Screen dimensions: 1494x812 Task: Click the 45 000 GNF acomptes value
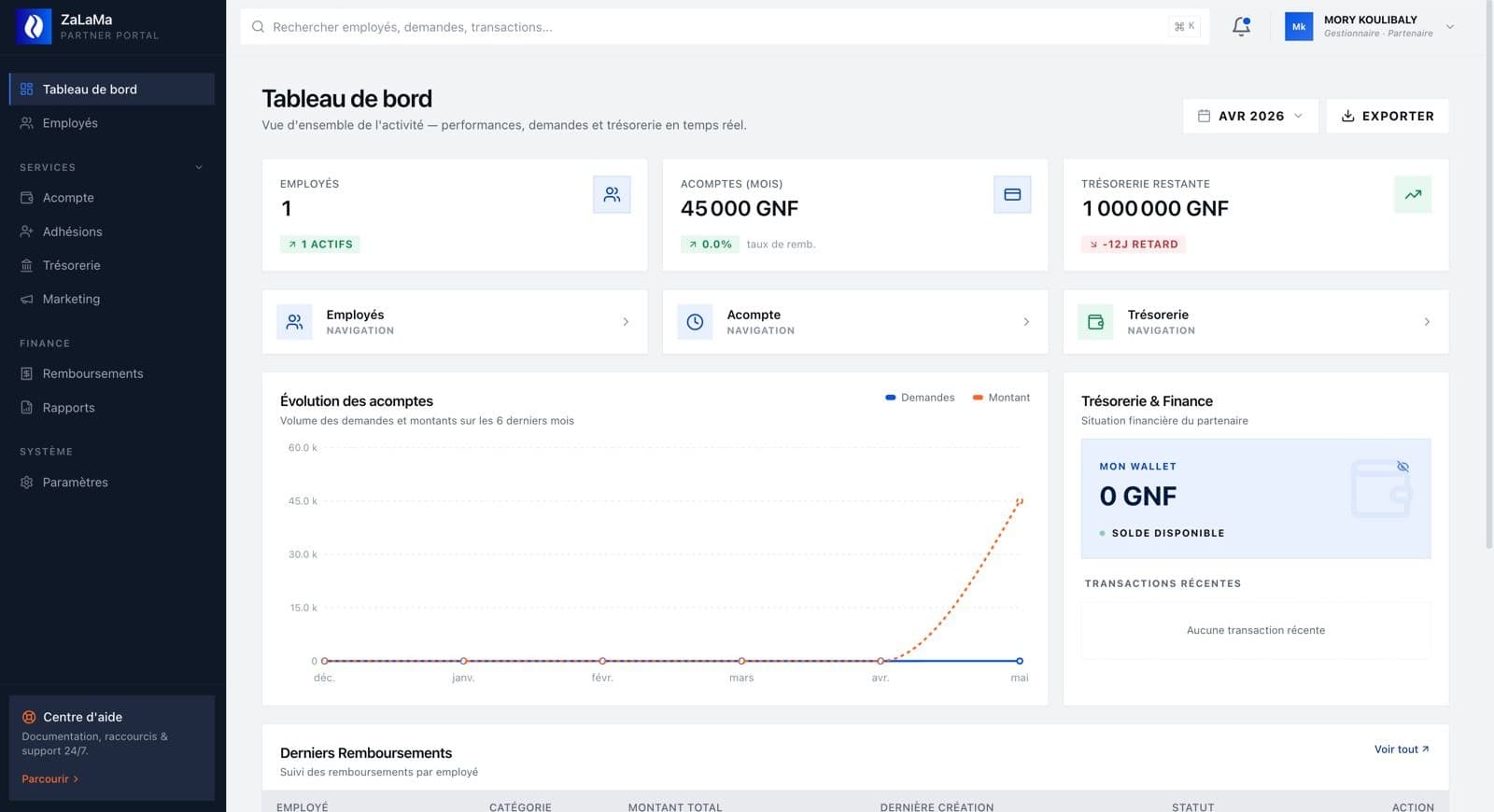click(740, 209)
